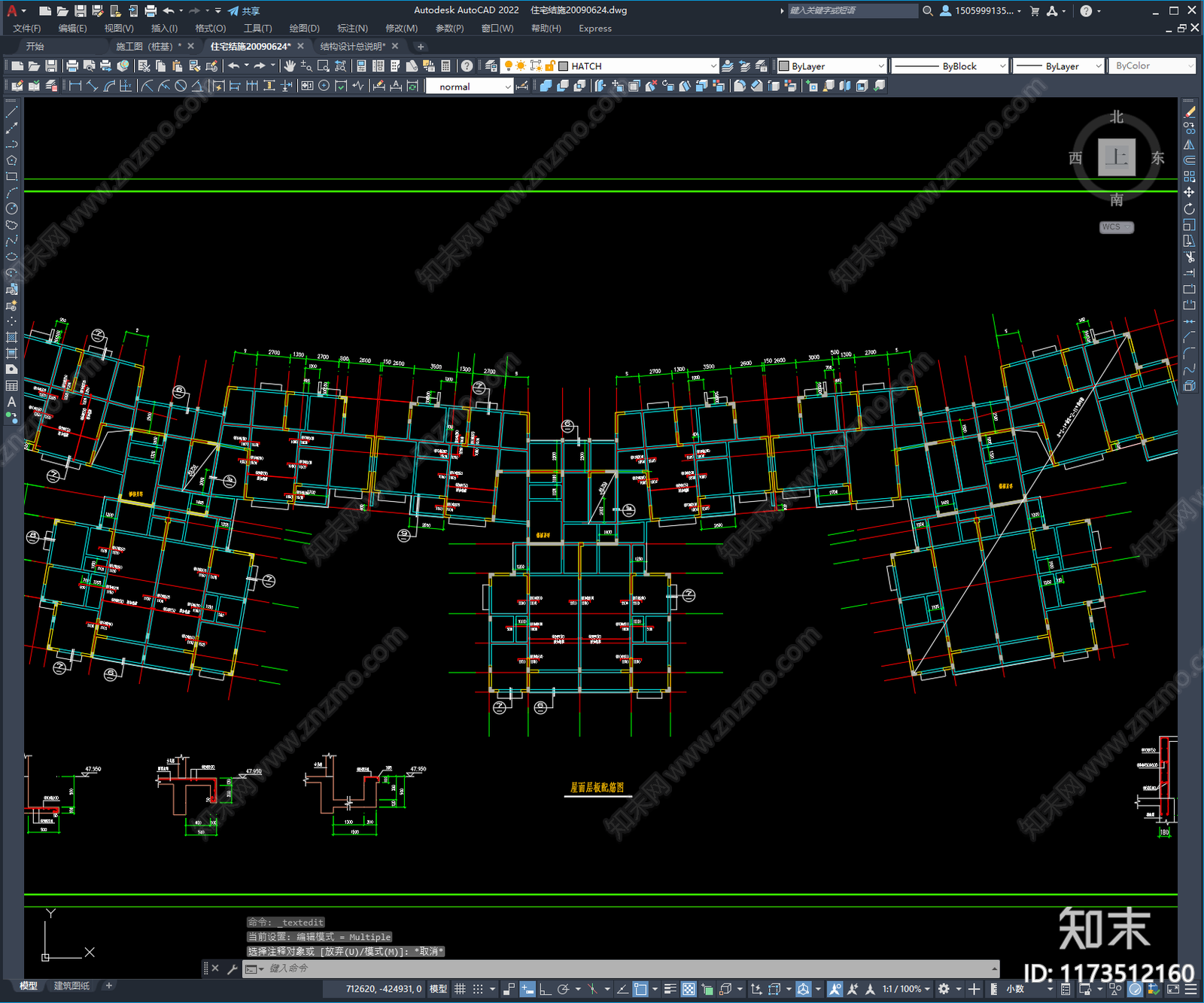Toggle polar tracking in status bar
1204x1003 pixels.
563,989
